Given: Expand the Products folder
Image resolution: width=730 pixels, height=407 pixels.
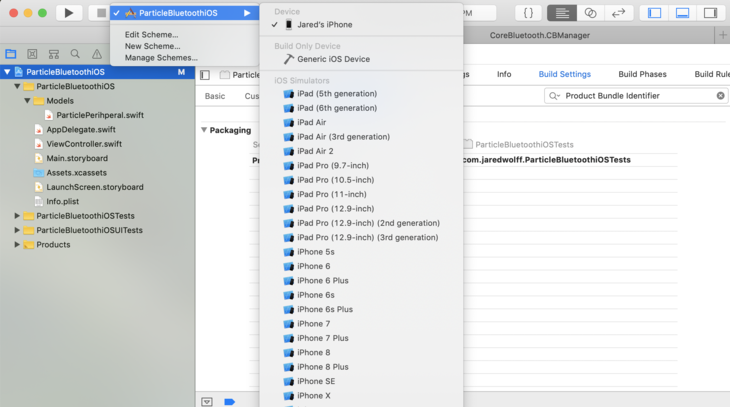Looking at the screenshot, I should pos(17,244).
